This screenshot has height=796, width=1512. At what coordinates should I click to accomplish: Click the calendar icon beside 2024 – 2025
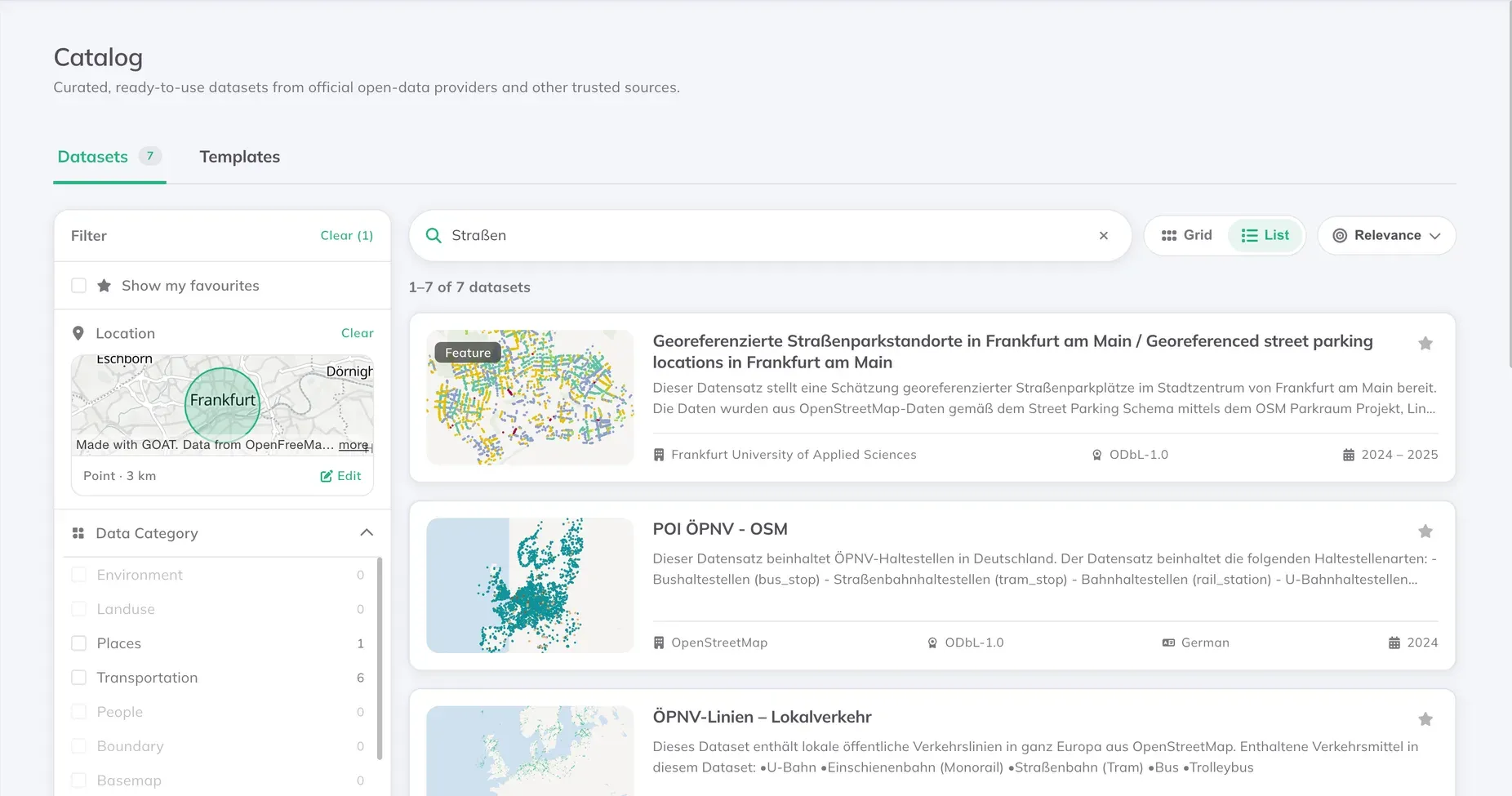click(1349, 455)
